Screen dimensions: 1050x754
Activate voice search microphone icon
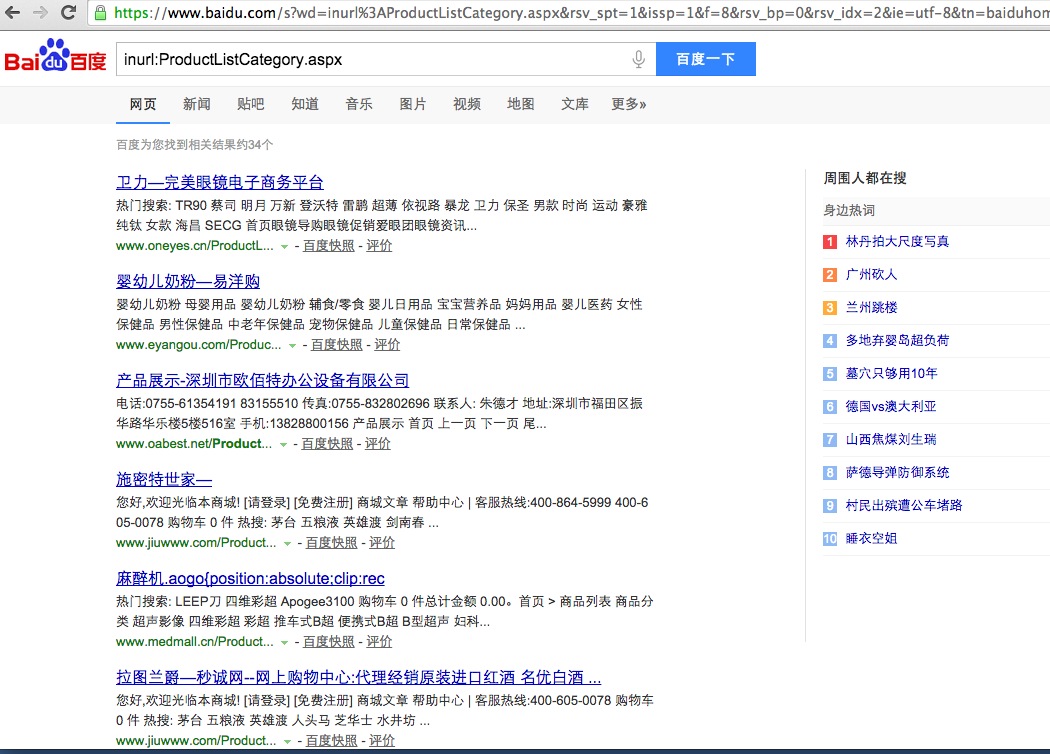tap(639, 59)
